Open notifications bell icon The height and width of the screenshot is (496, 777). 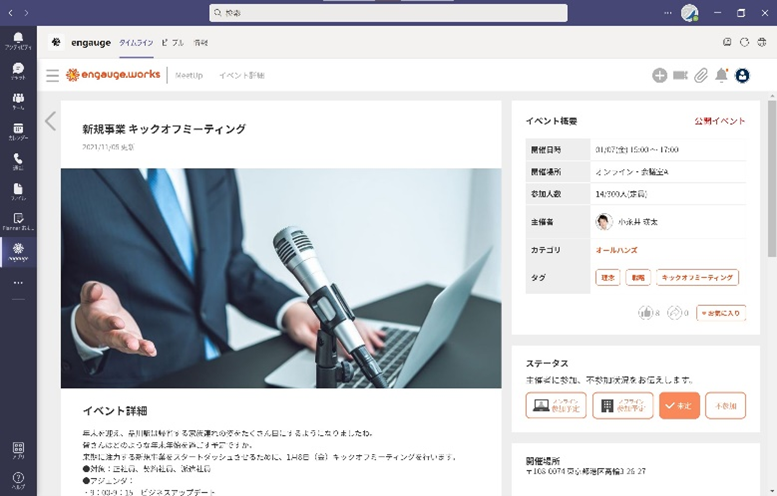[722, 75]
